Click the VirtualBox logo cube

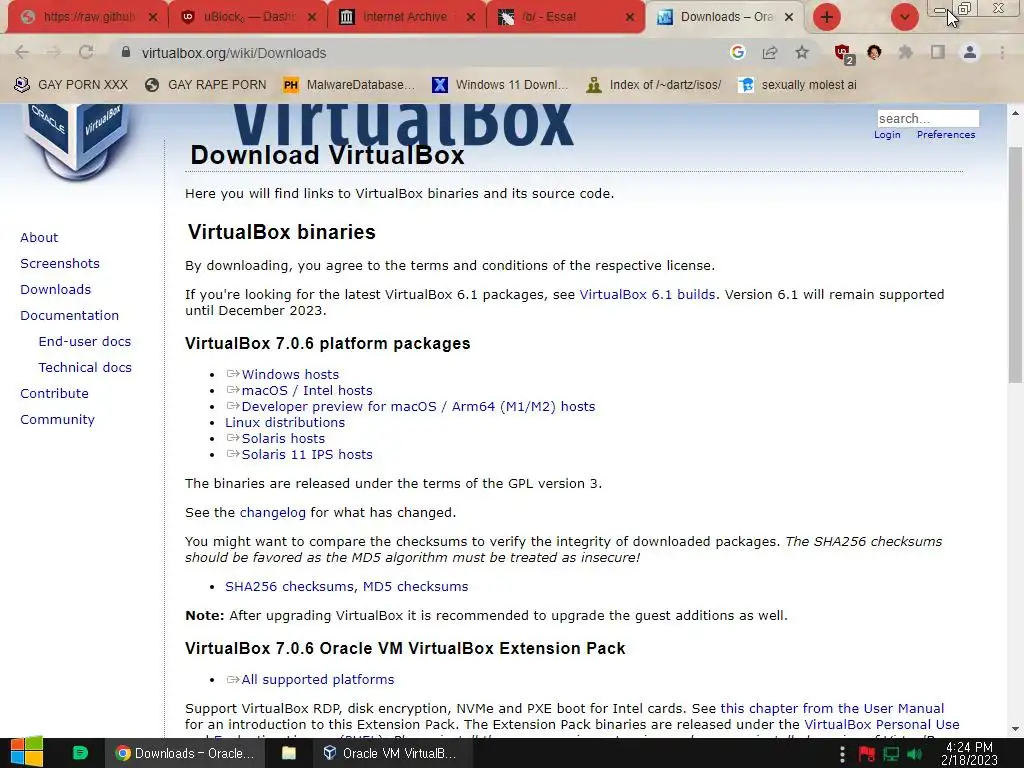pyautogui.click(x=77, y=140)
